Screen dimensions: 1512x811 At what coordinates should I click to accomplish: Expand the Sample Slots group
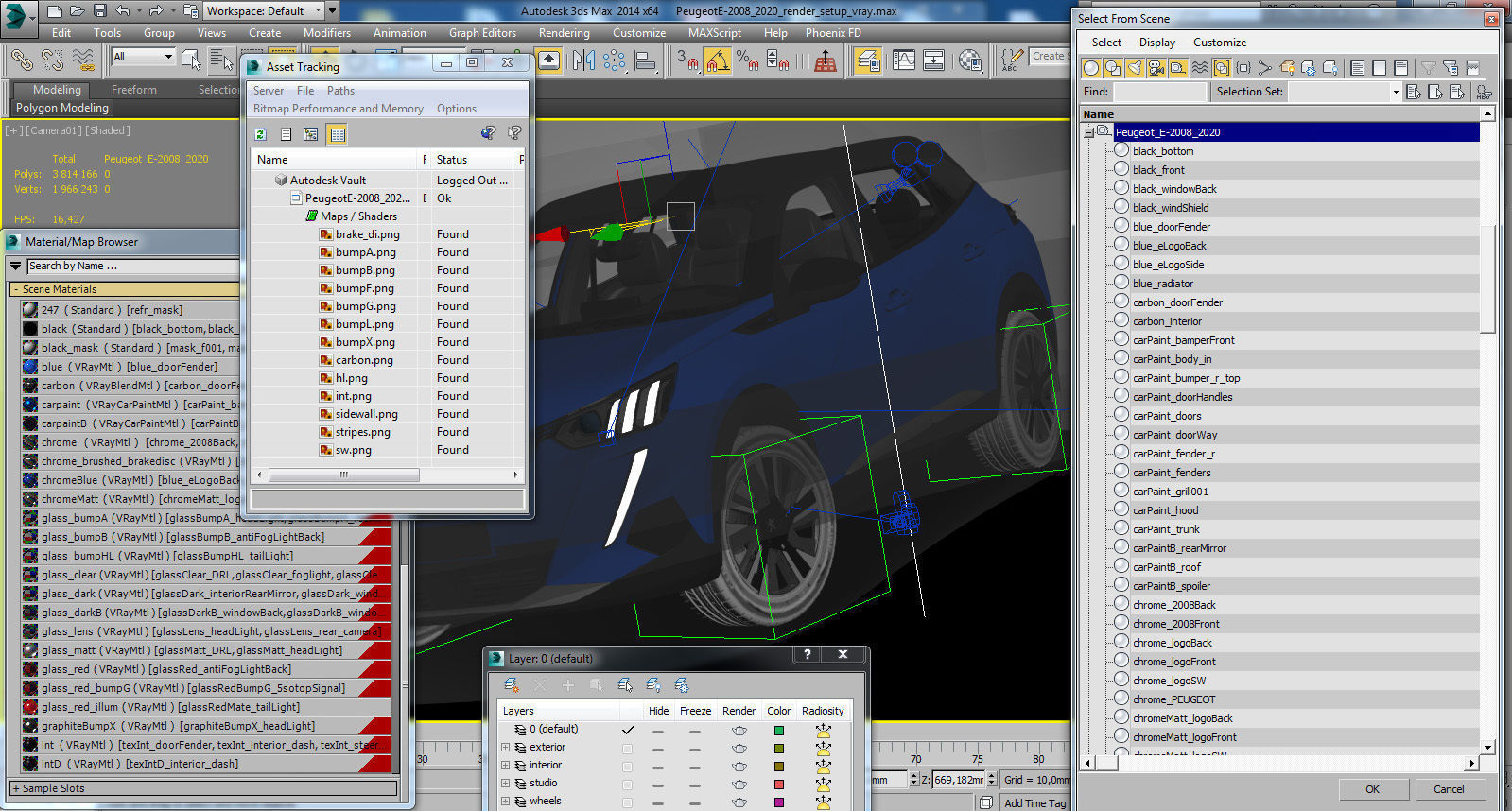tap(16, 788)
